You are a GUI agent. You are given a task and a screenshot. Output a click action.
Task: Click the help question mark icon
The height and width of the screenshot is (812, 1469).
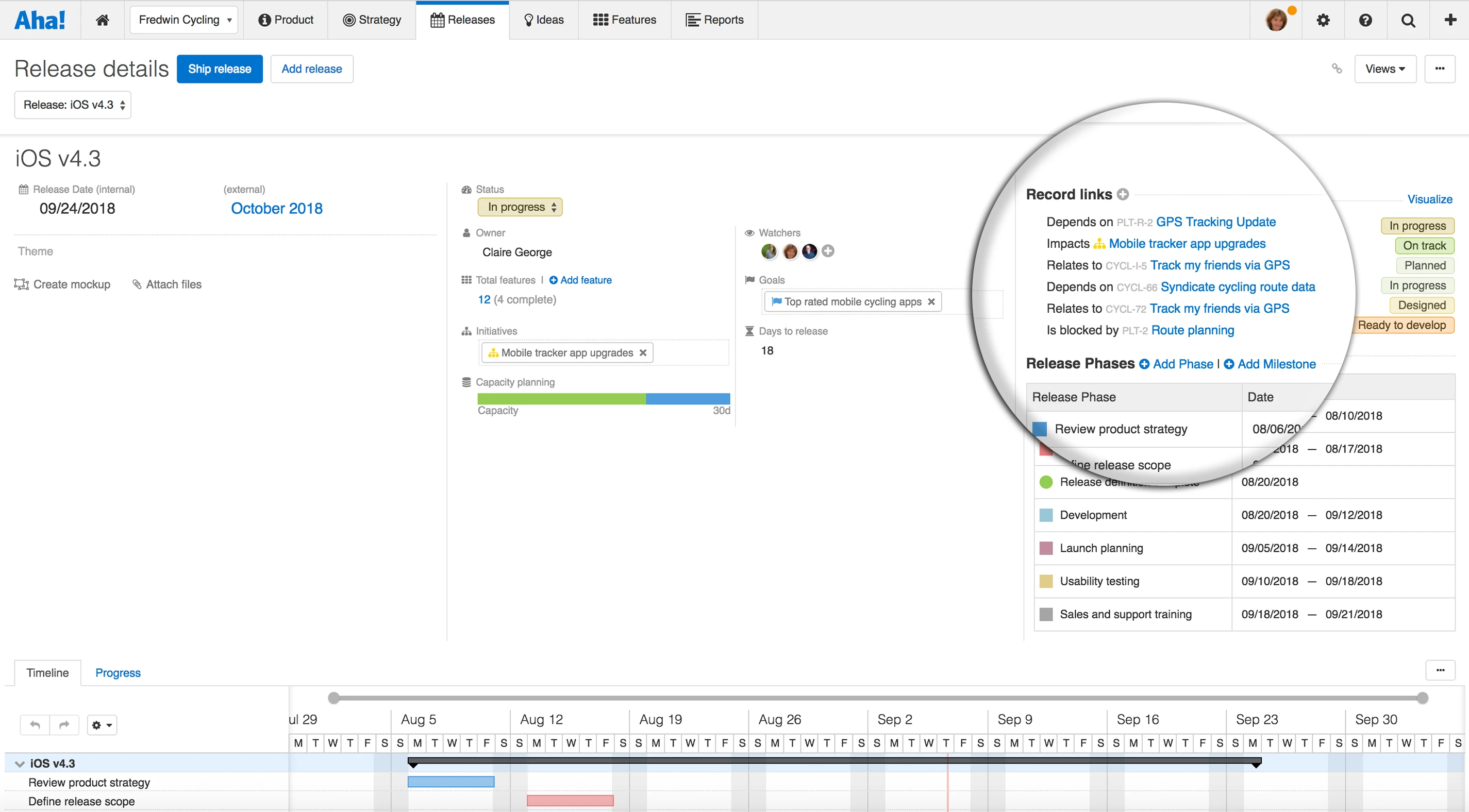tap(1365, 20)
